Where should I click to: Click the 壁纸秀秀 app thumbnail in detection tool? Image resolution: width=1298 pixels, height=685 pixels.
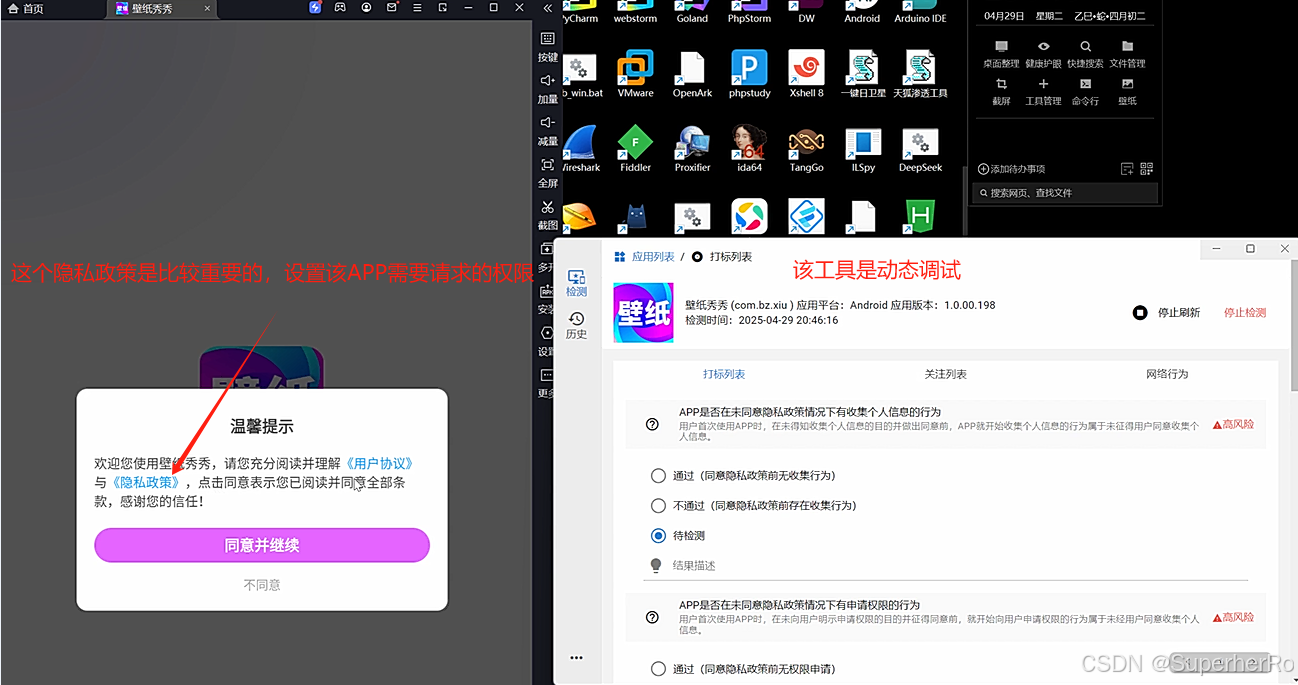643,312
